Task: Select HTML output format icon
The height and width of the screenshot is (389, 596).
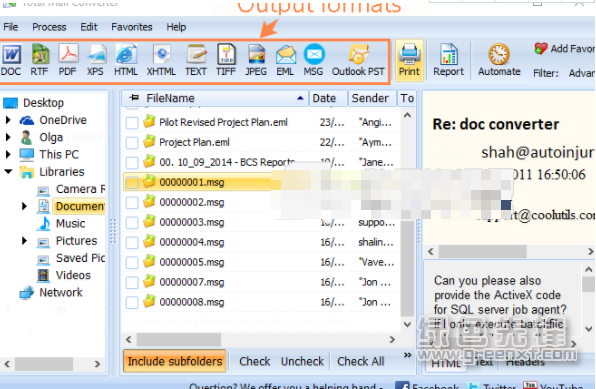Action: (x=126, y=60)
